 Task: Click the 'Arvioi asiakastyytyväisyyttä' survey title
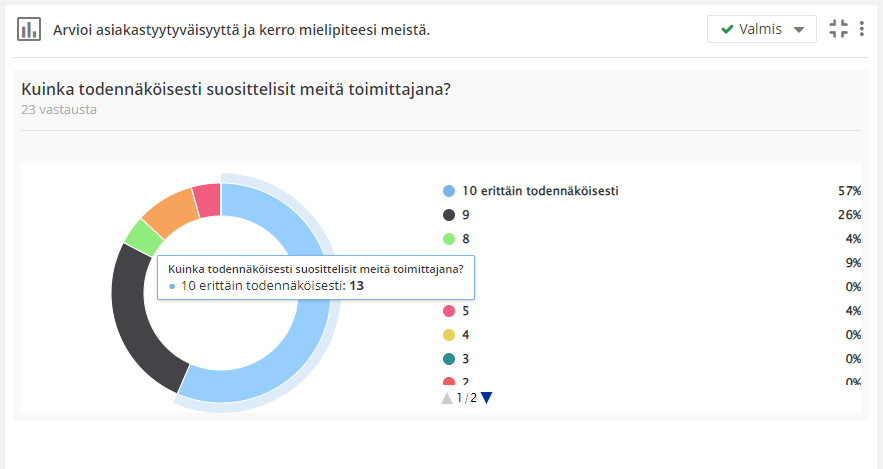pyautogui.click(x=241, y=30)
